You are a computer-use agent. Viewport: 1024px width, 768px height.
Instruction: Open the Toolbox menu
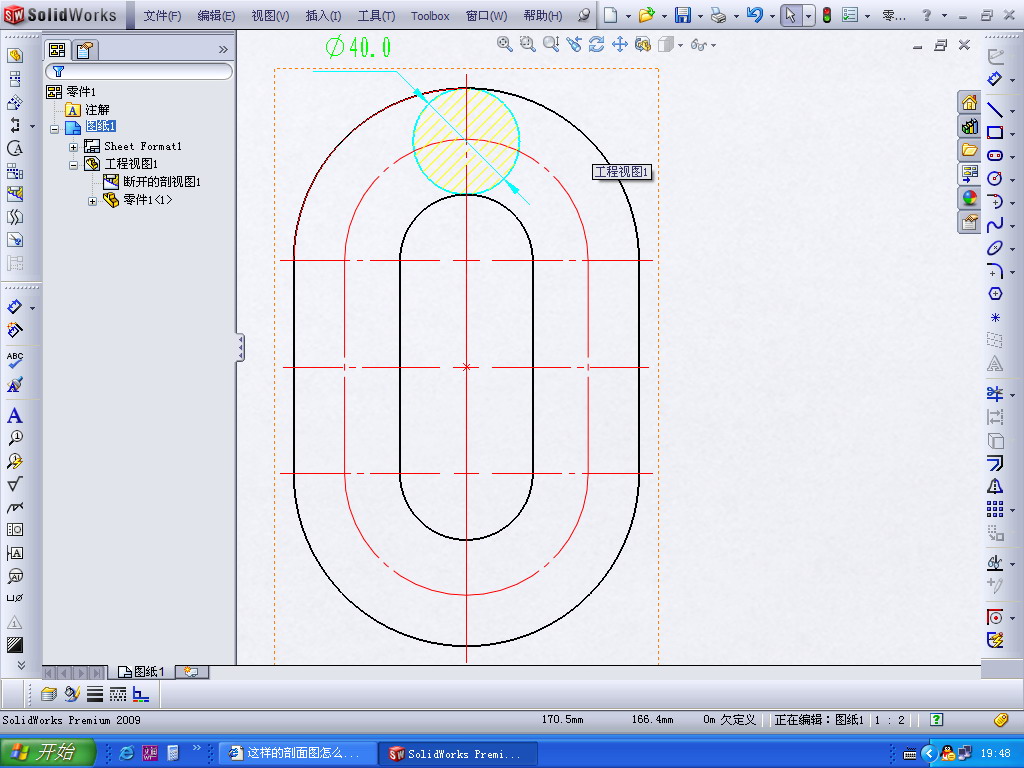[430, 16]
